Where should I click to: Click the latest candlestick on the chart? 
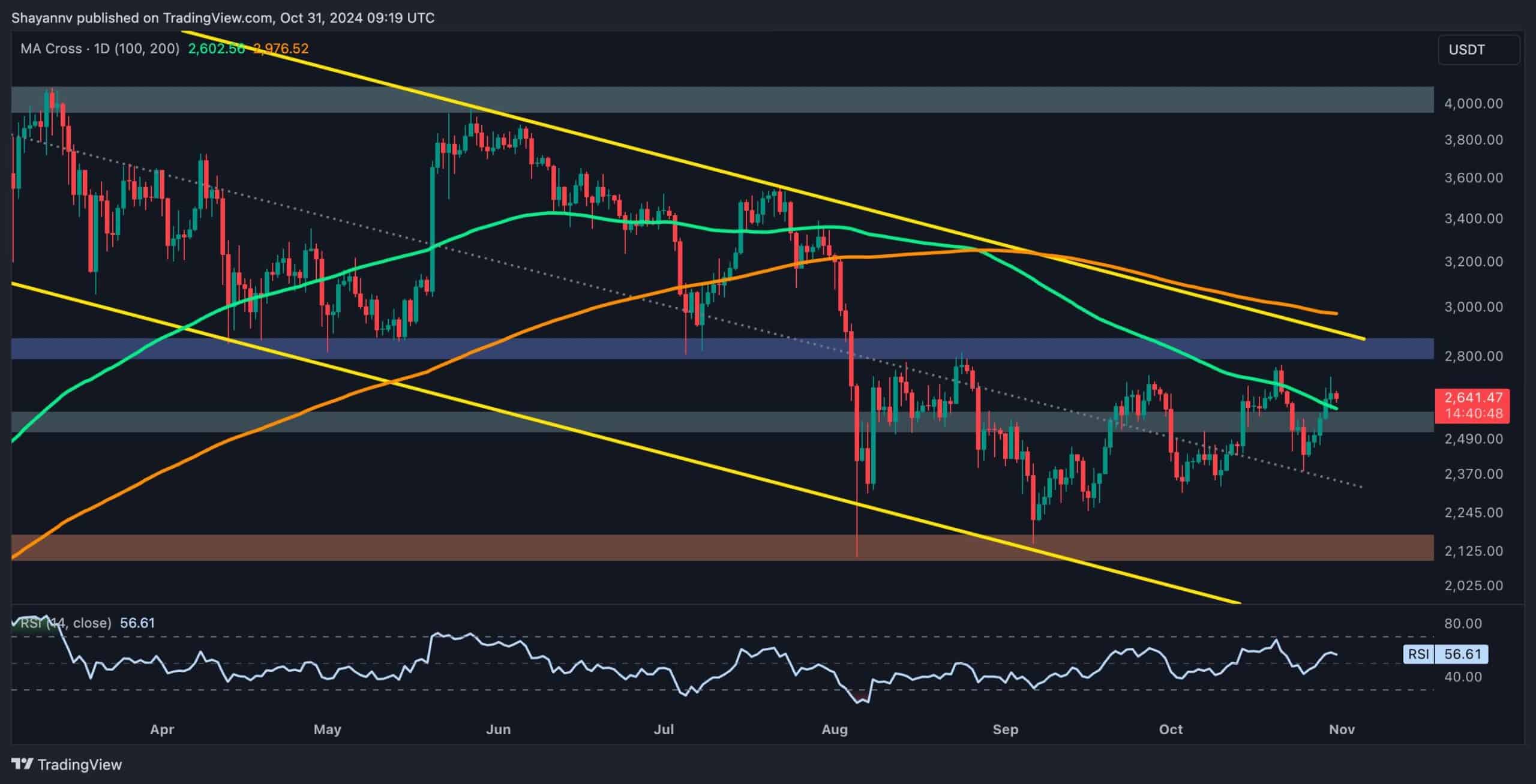coord(1336,396)
